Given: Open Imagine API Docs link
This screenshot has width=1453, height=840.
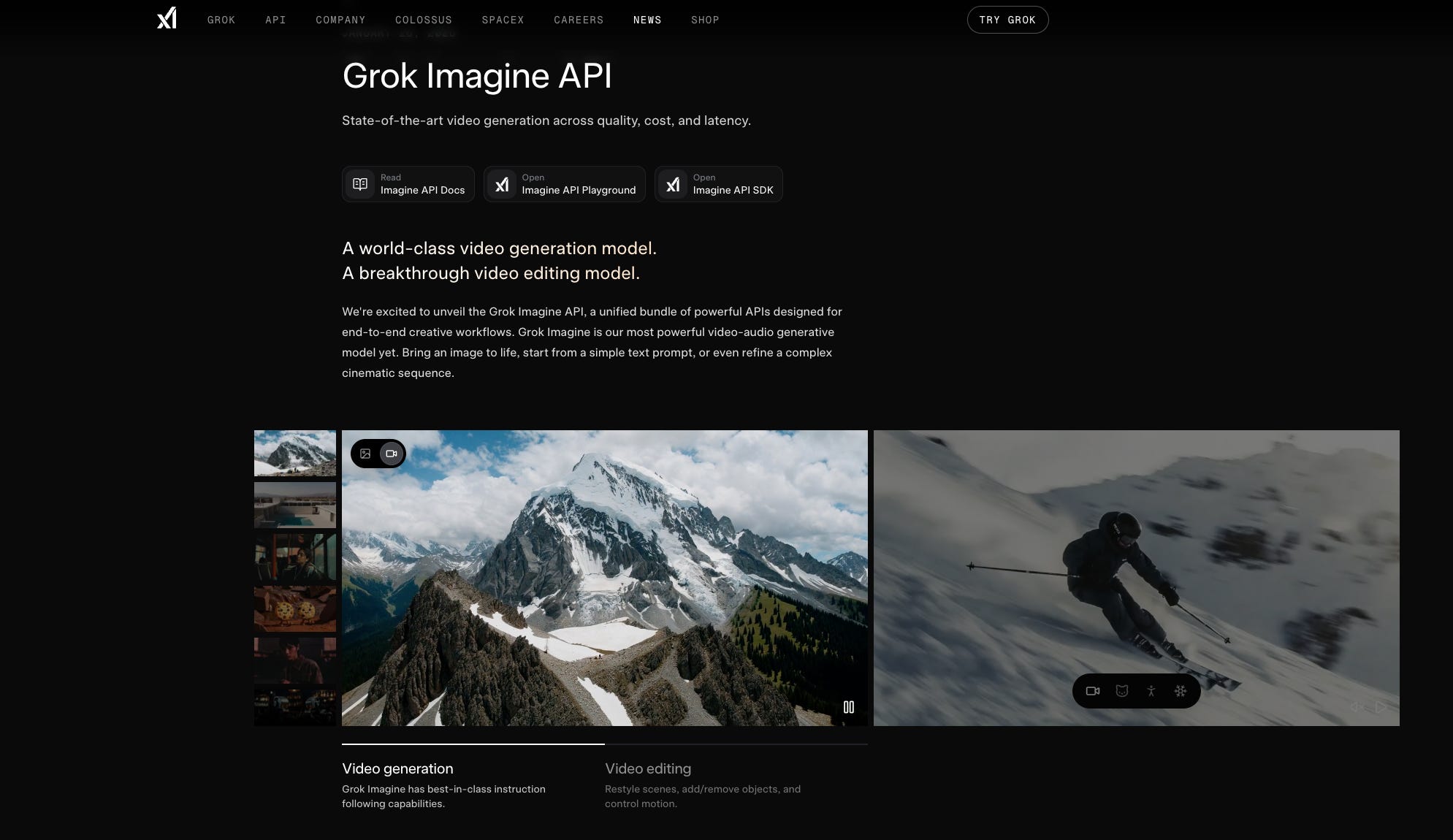Looking at the screenshot, I should pos(408,184).
